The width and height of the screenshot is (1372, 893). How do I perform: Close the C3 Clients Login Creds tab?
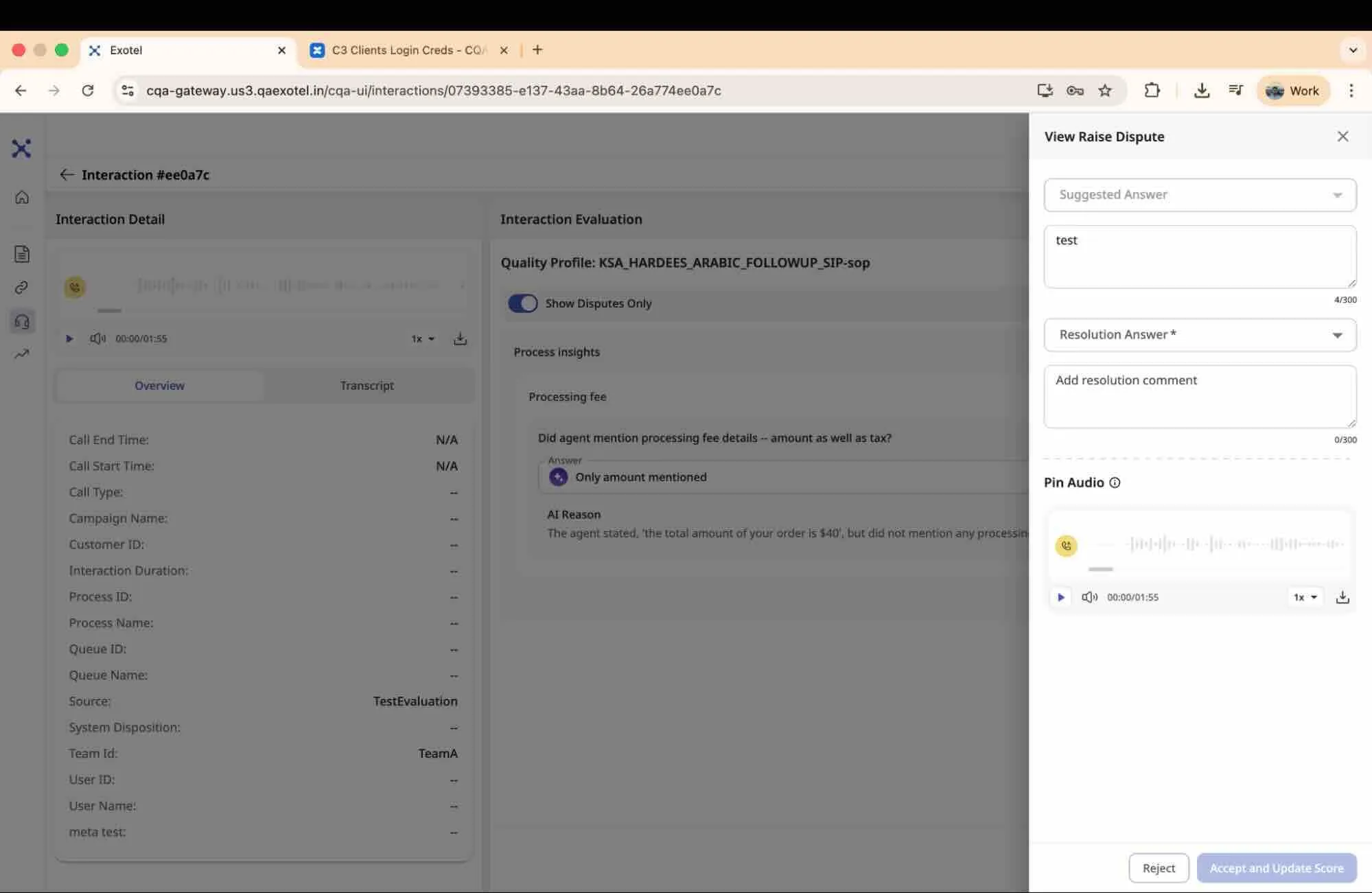[504, 50]
